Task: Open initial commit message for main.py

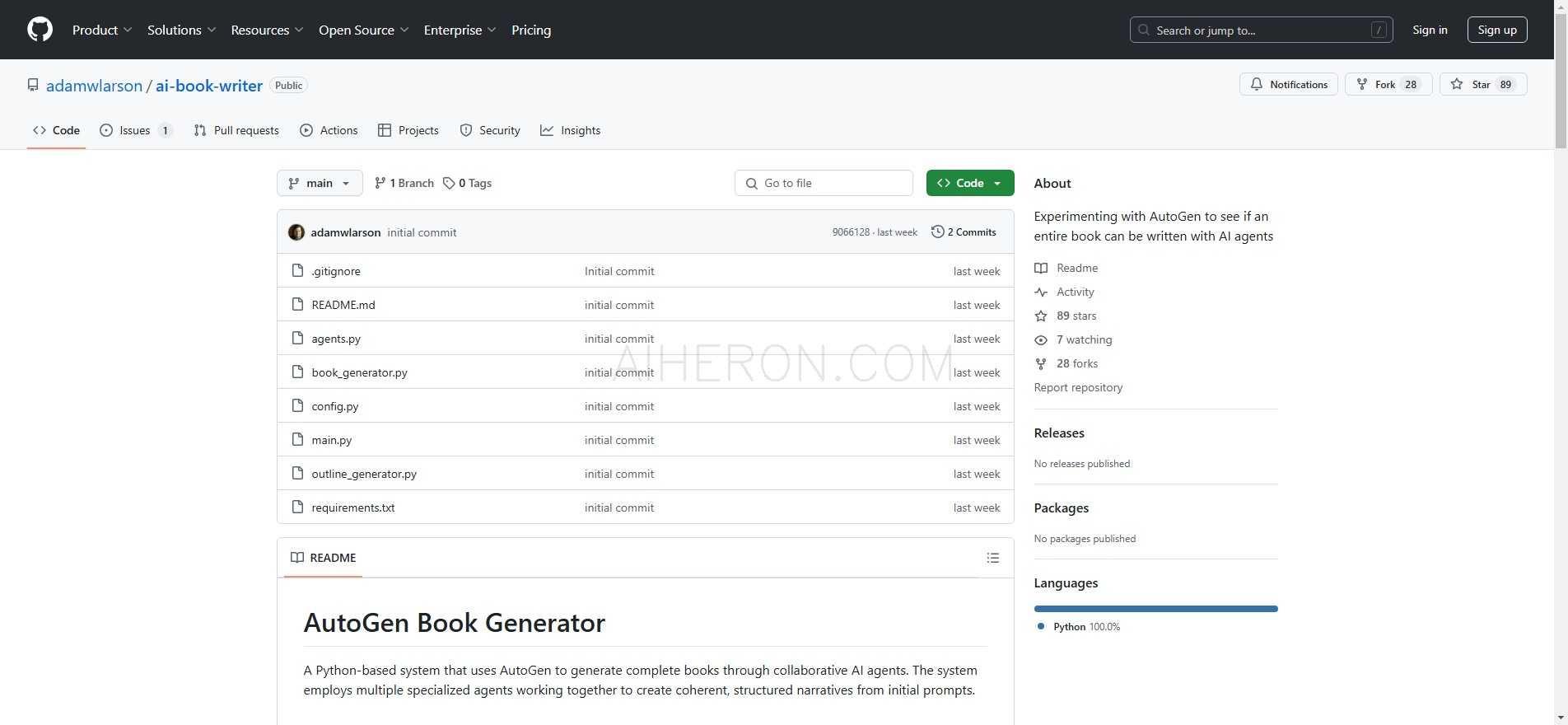Action: [619, 440]
